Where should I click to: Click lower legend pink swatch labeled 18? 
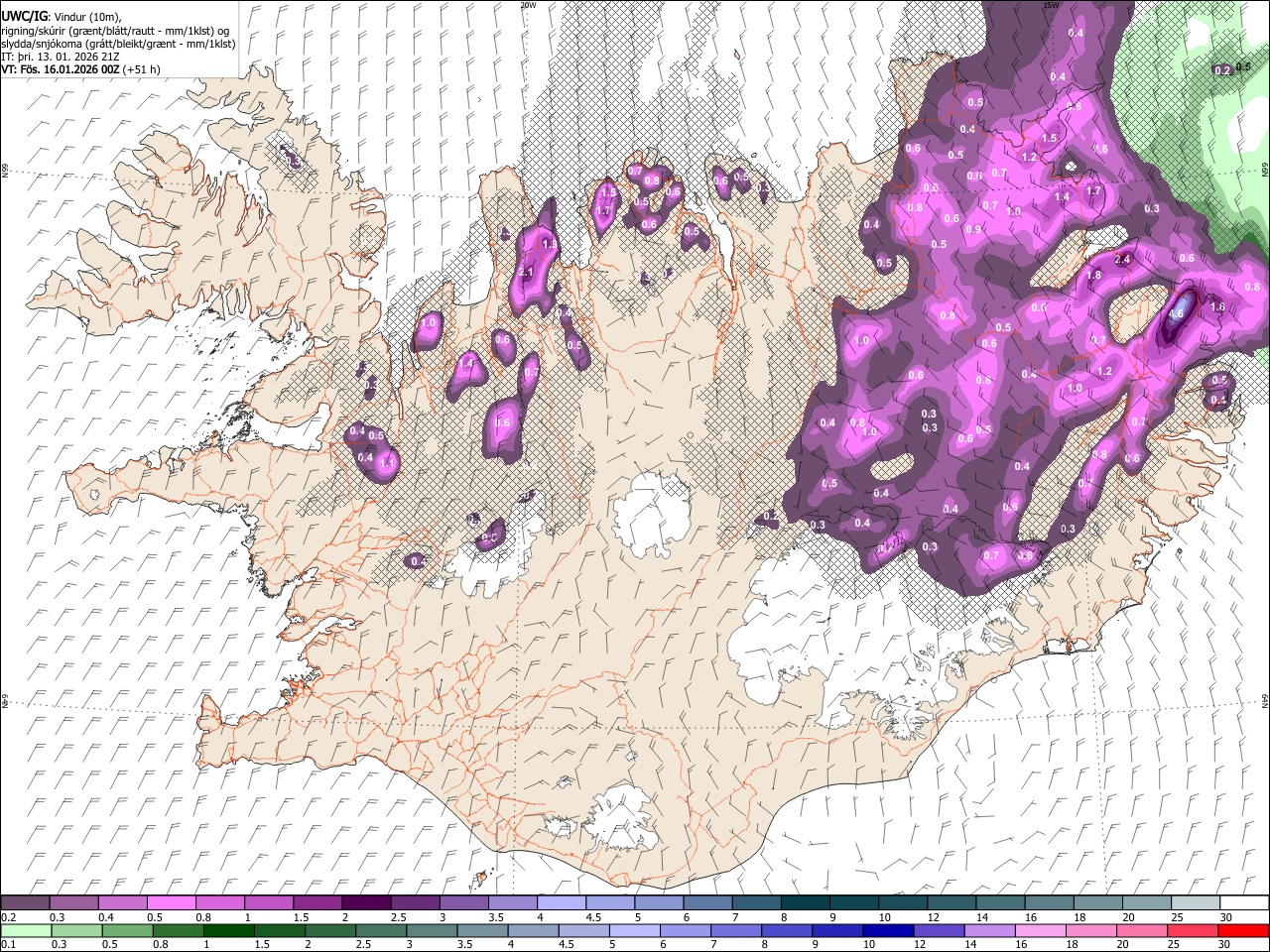[x=1090, y=930]
